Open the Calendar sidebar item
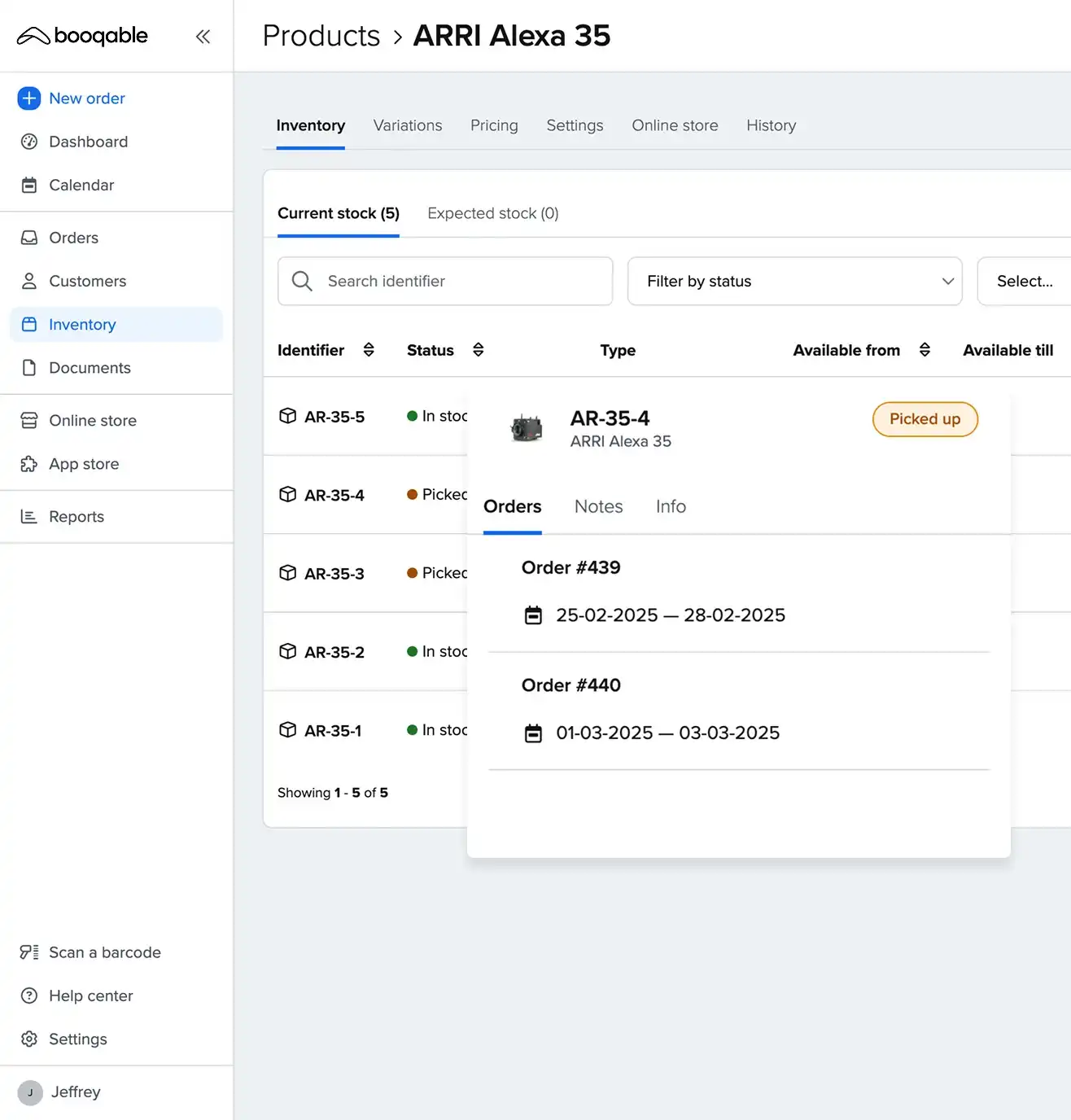This screenshot has height=1120, width=1071. tap(81, 185)
